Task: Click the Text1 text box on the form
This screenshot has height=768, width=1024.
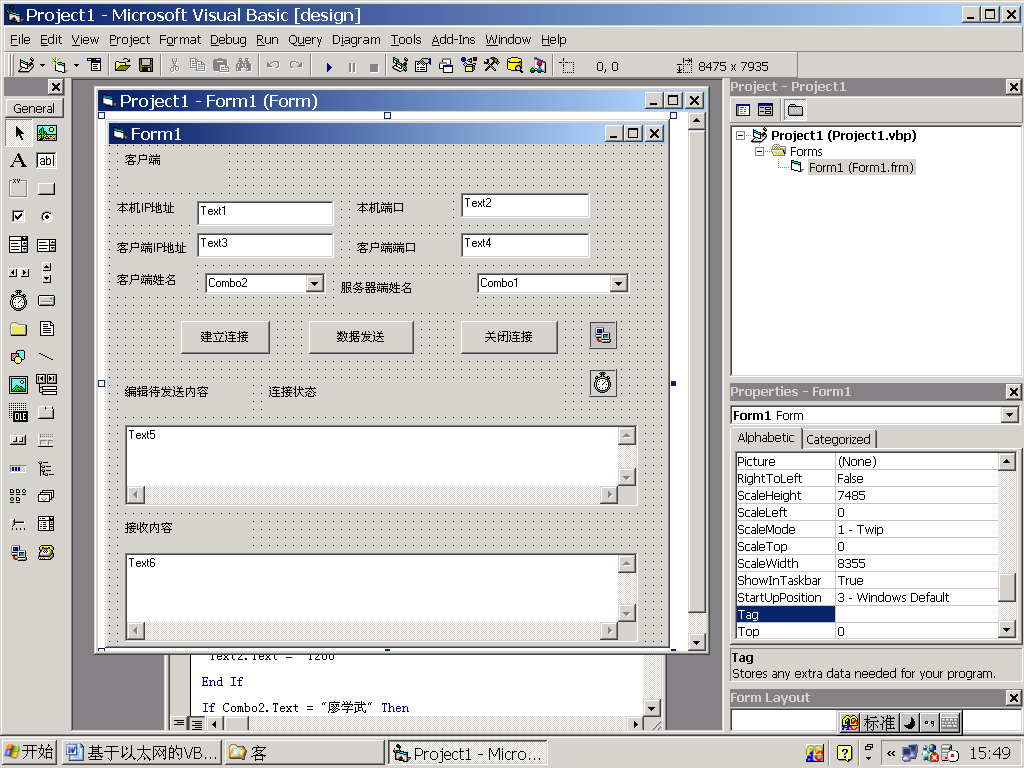Action: coord(265,213)
